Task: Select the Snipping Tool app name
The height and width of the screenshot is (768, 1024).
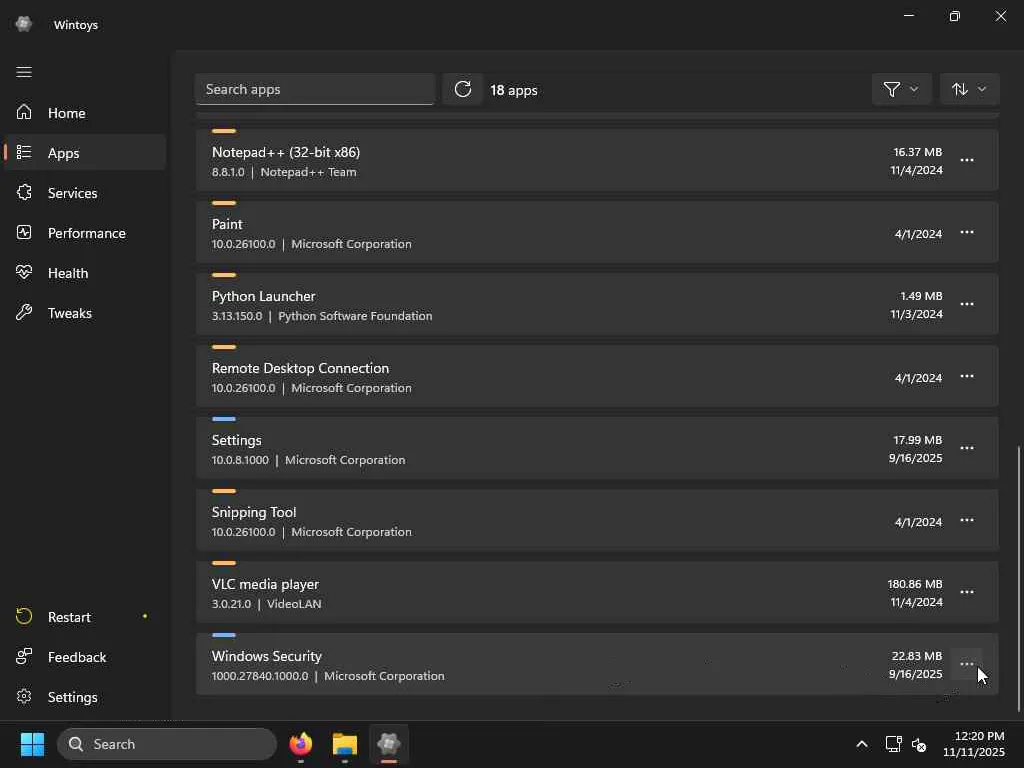Action: (253, 512)
